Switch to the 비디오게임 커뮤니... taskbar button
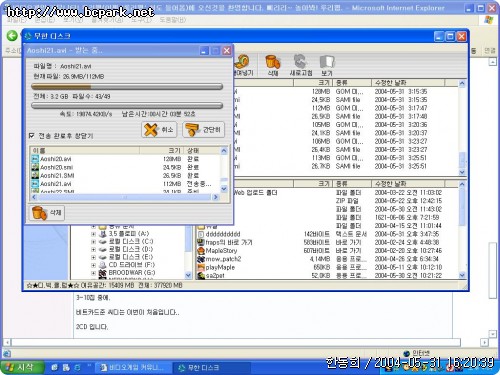This screenshot has height=375, width=500. (133, 368)
